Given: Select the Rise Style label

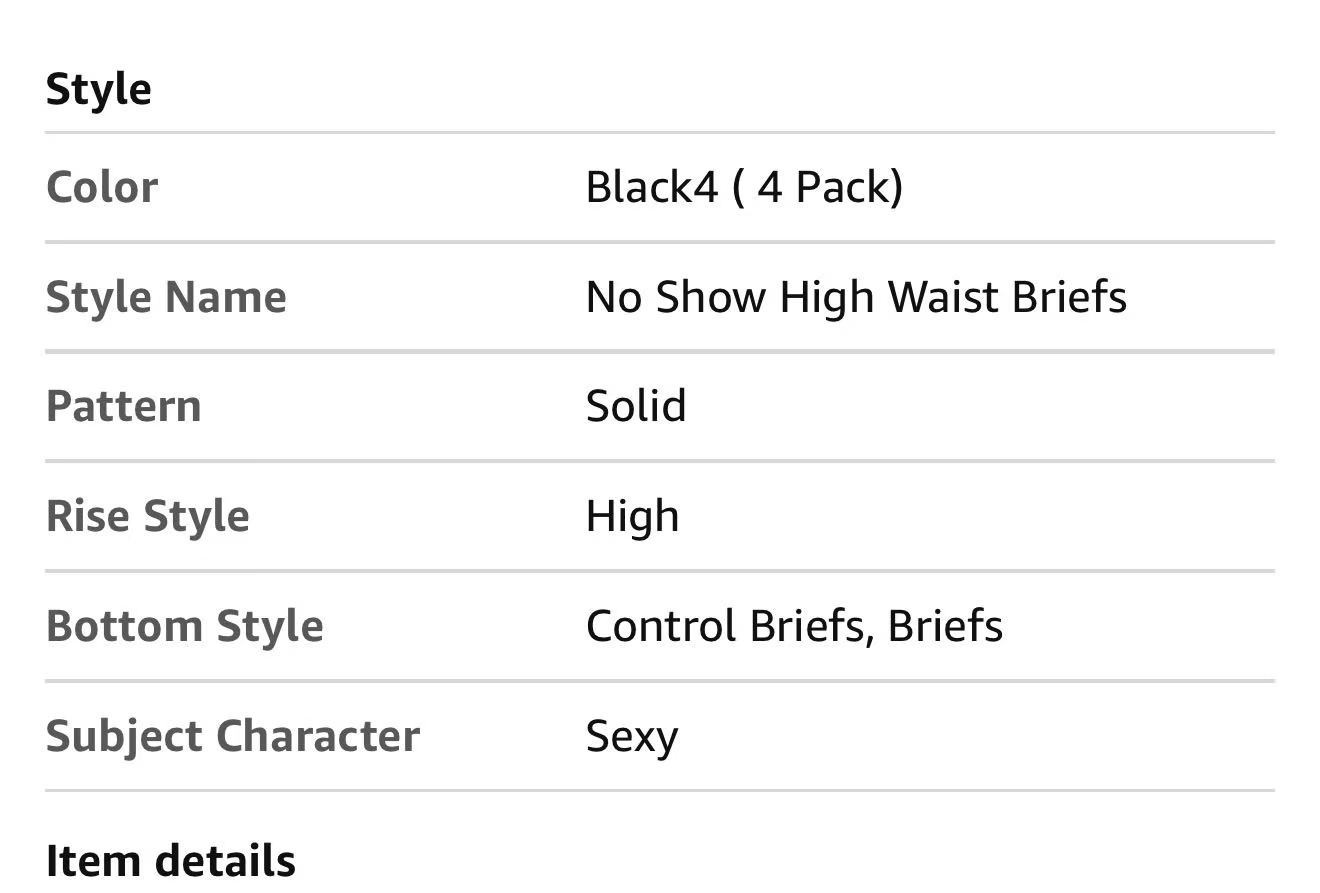Looking at the screenshot, I should pyautogui.click(x=148, y=516).
